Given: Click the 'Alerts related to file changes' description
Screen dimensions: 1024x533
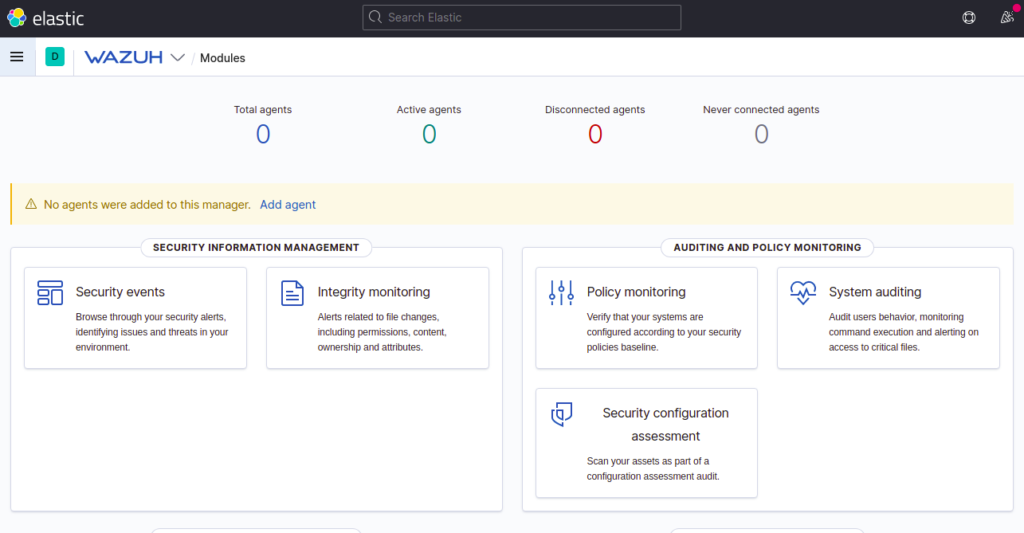Looking at the screenshot, I should [x=382, y=332].
